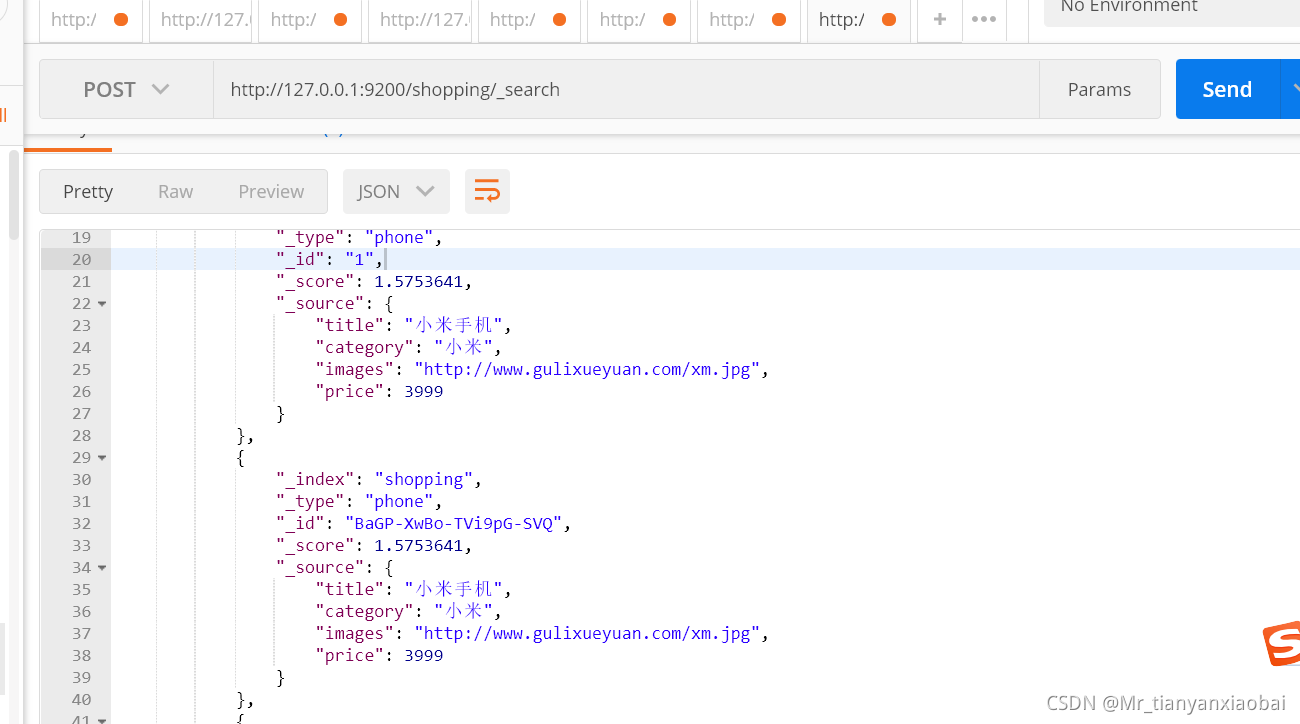
Task: Click the Send button
Action: coord(1227,89)
